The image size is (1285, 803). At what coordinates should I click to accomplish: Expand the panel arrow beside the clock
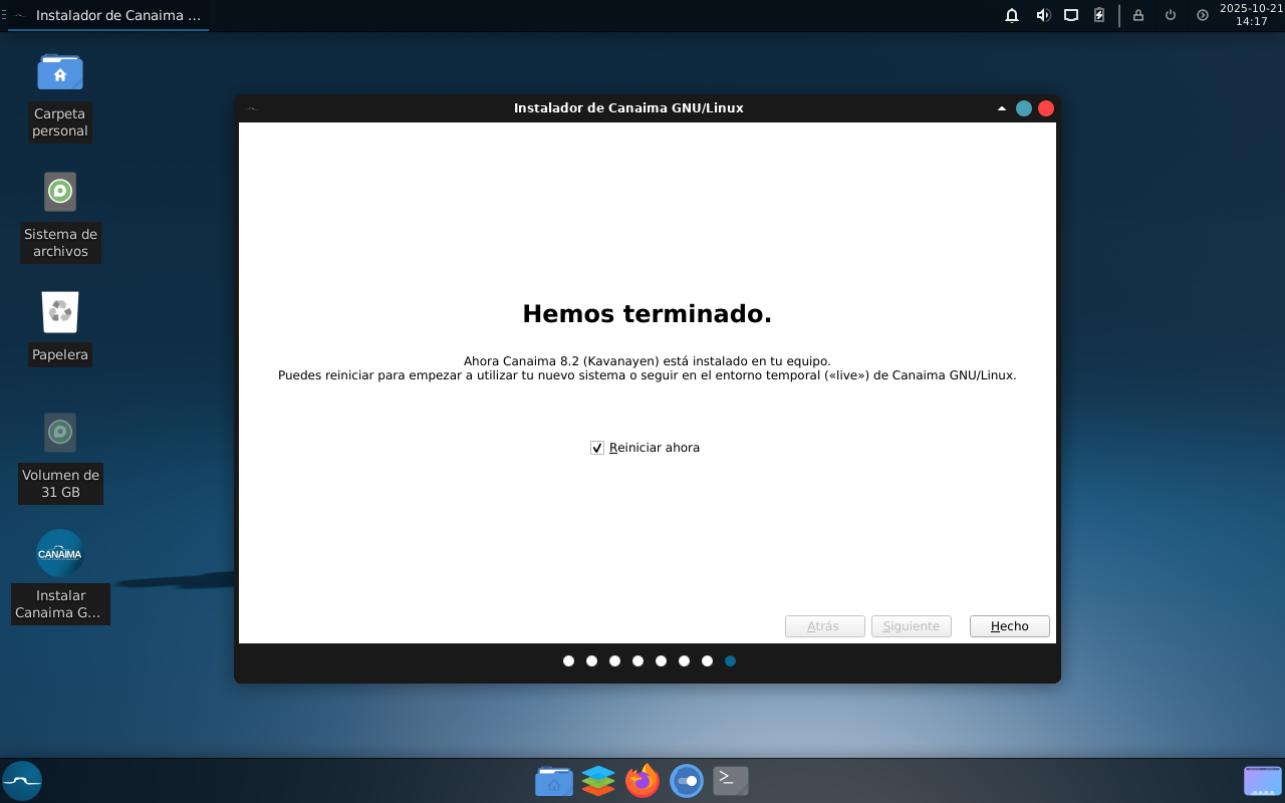[x=1202, y=15]
